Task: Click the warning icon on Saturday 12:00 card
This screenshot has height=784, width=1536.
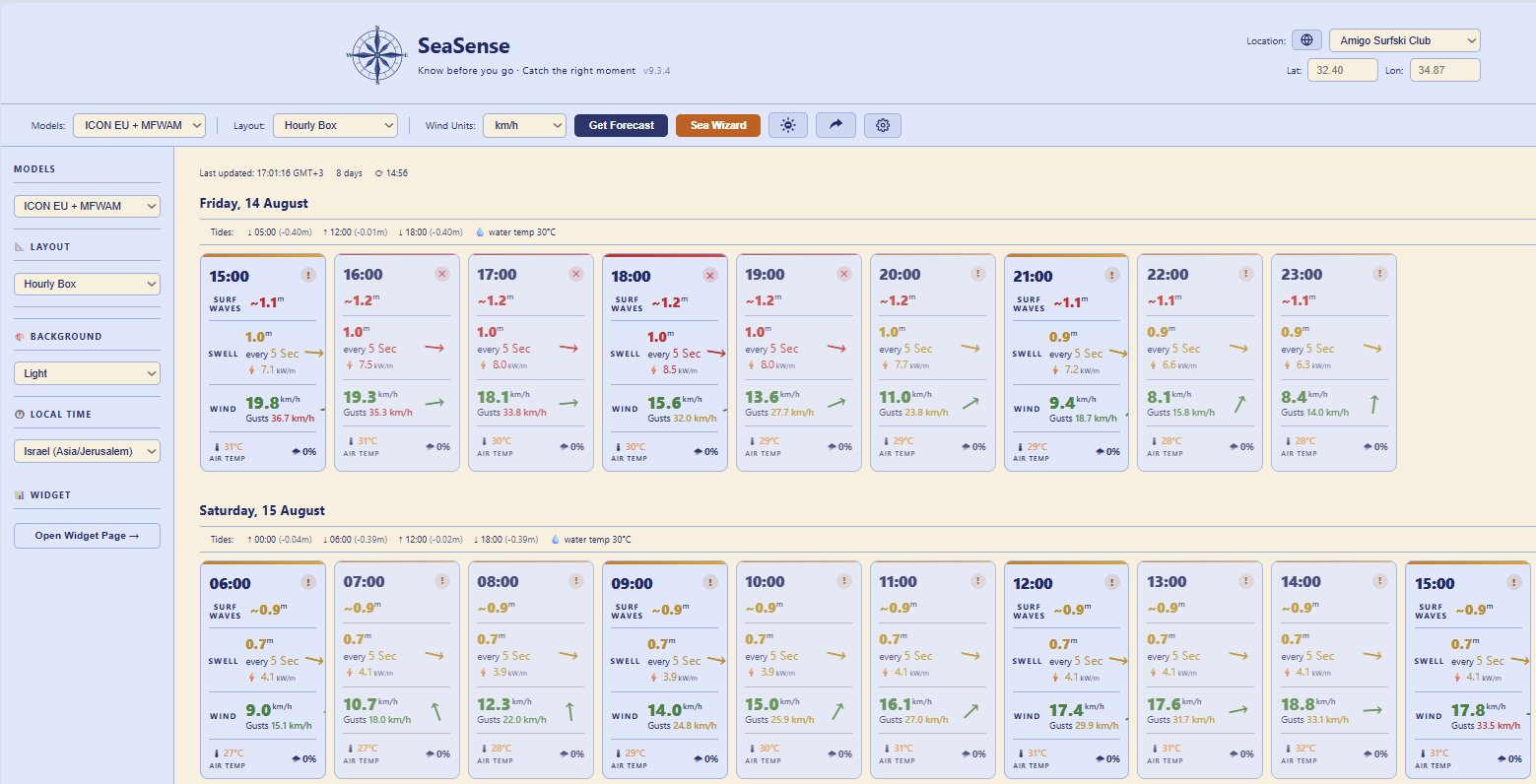Action: [1112, 583]
